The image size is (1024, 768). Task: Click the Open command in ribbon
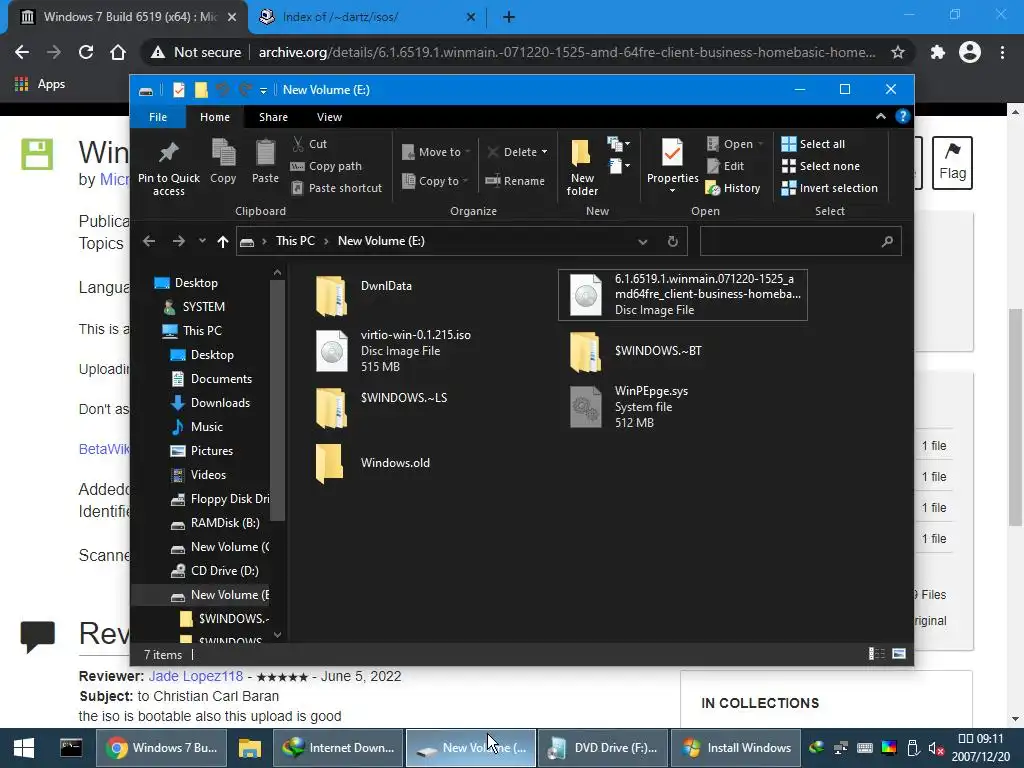pos(735,144)
